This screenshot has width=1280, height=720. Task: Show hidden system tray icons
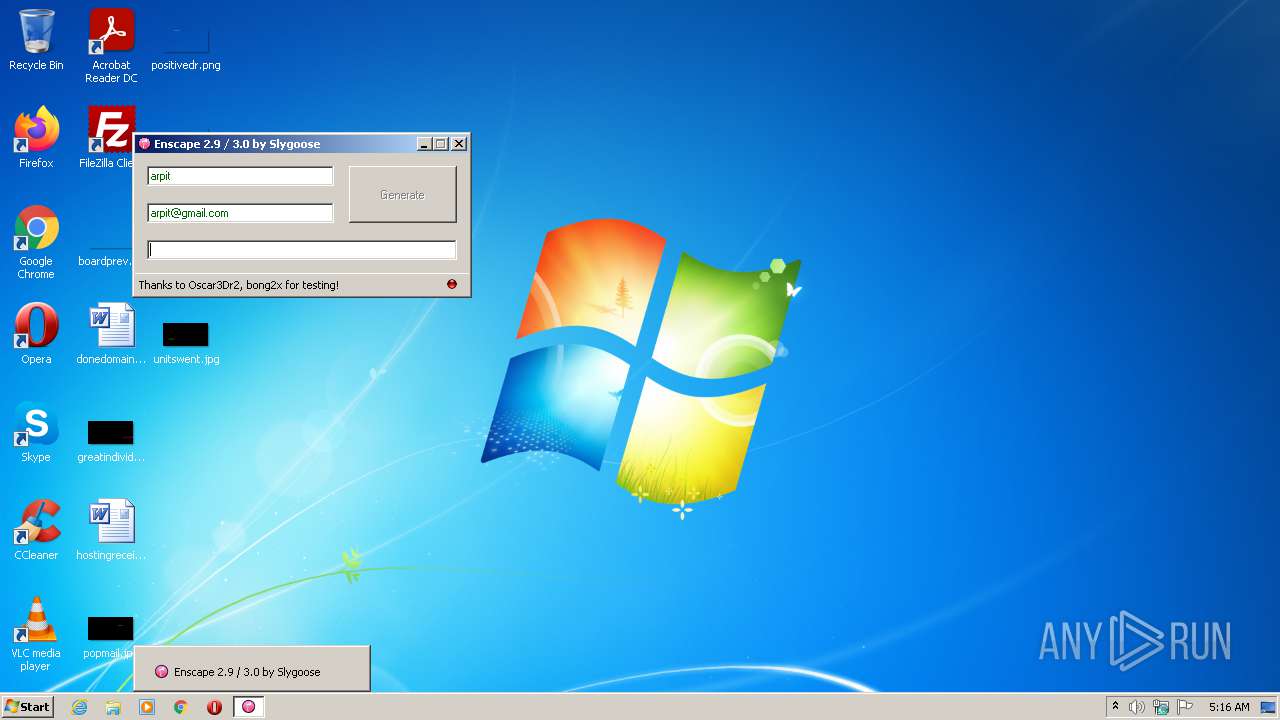(1115, 707)
